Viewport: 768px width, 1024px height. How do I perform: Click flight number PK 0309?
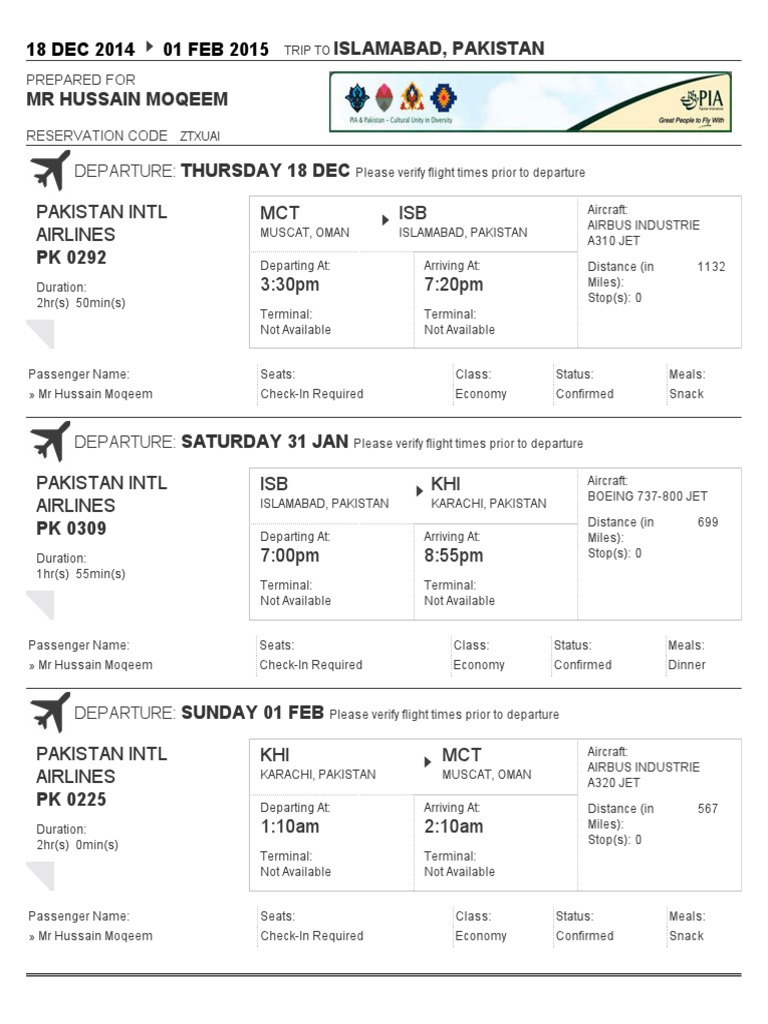tap(71, 529)
